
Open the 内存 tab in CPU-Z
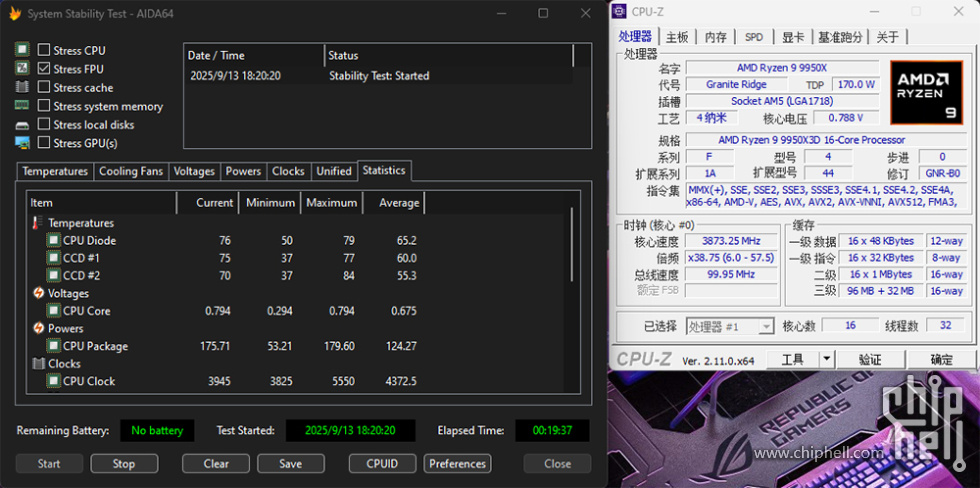point(715,37)
